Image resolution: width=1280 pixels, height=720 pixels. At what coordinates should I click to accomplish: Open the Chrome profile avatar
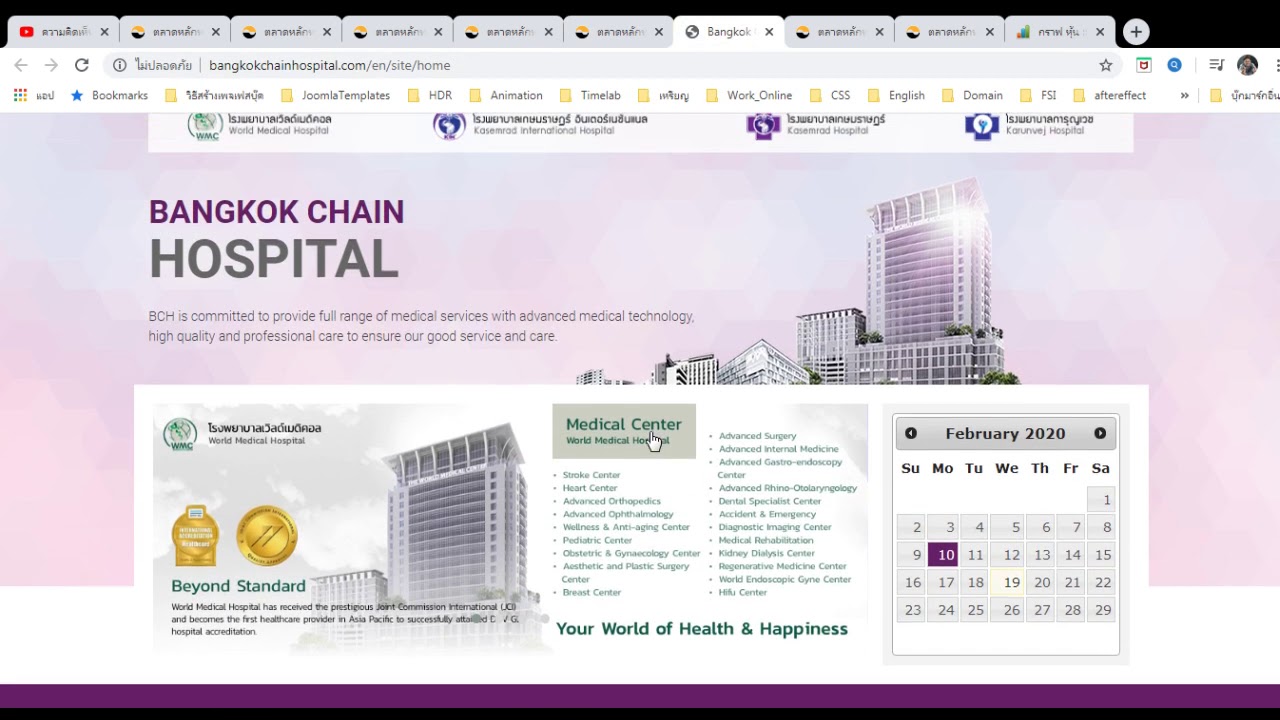(x=1247, y=65)
